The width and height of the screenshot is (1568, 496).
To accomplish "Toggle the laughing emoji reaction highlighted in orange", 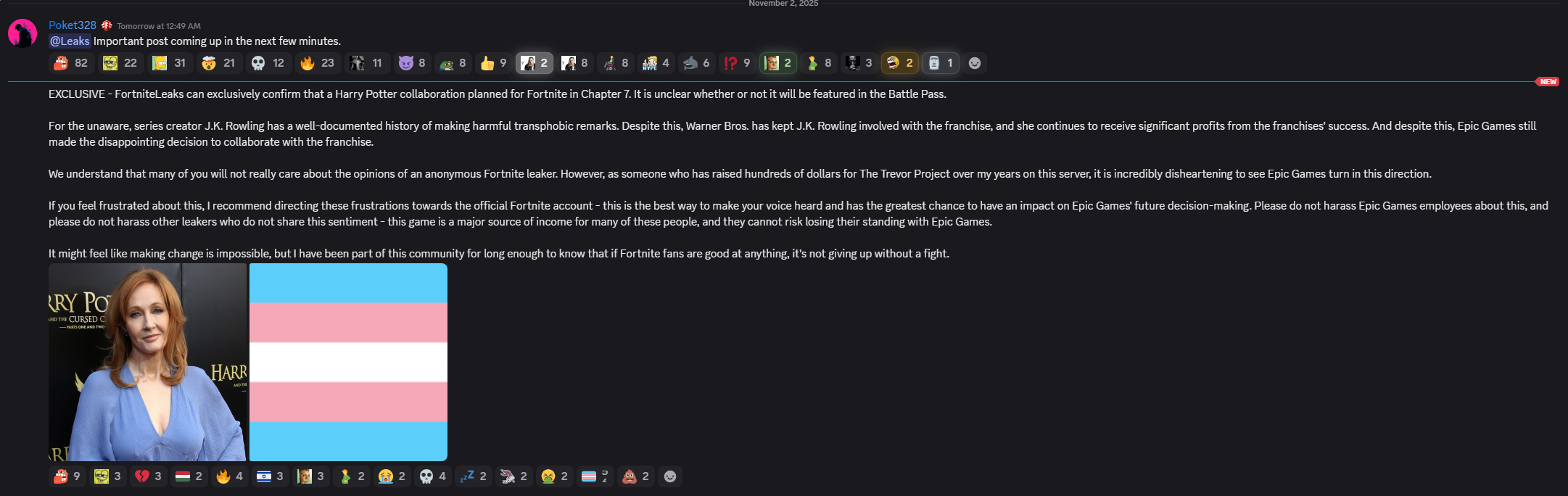I will click(x=899, y=63).
